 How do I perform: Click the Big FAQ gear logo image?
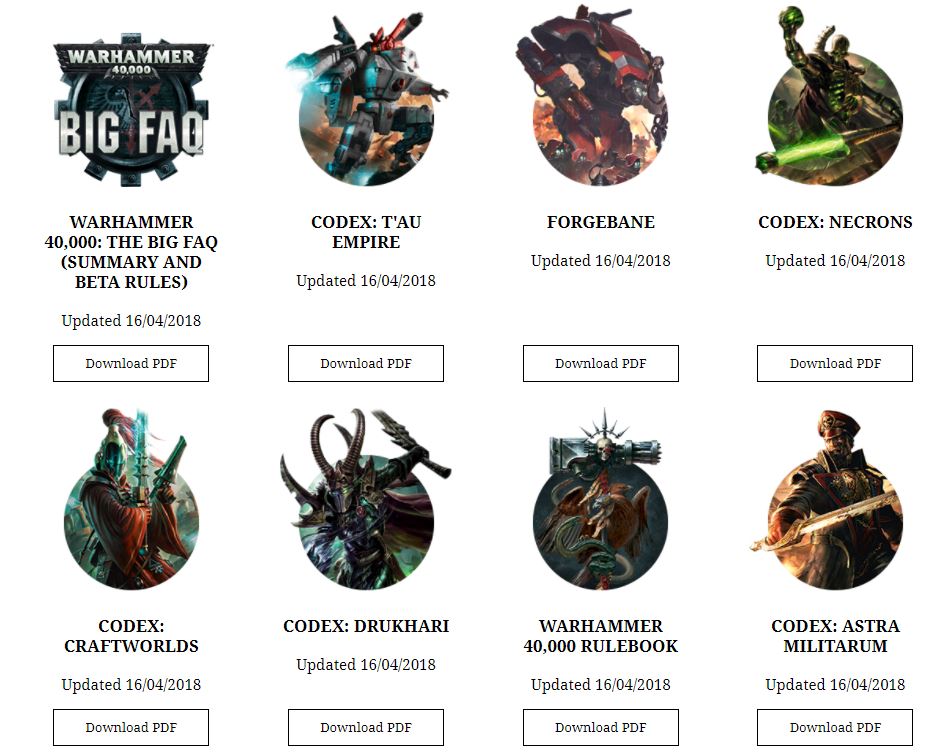(131, 108)
